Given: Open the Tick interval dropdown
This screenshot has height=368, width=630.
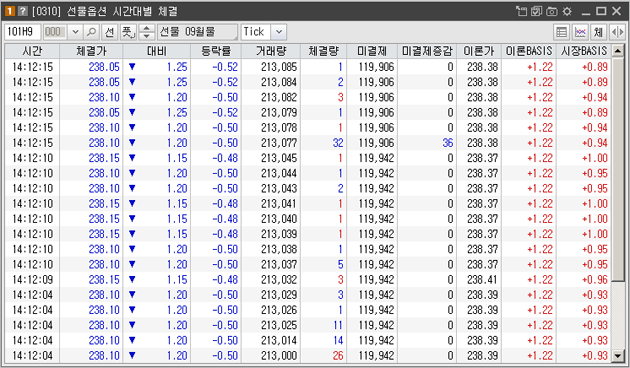Looking at the screenshot, I should pos(279,32).
